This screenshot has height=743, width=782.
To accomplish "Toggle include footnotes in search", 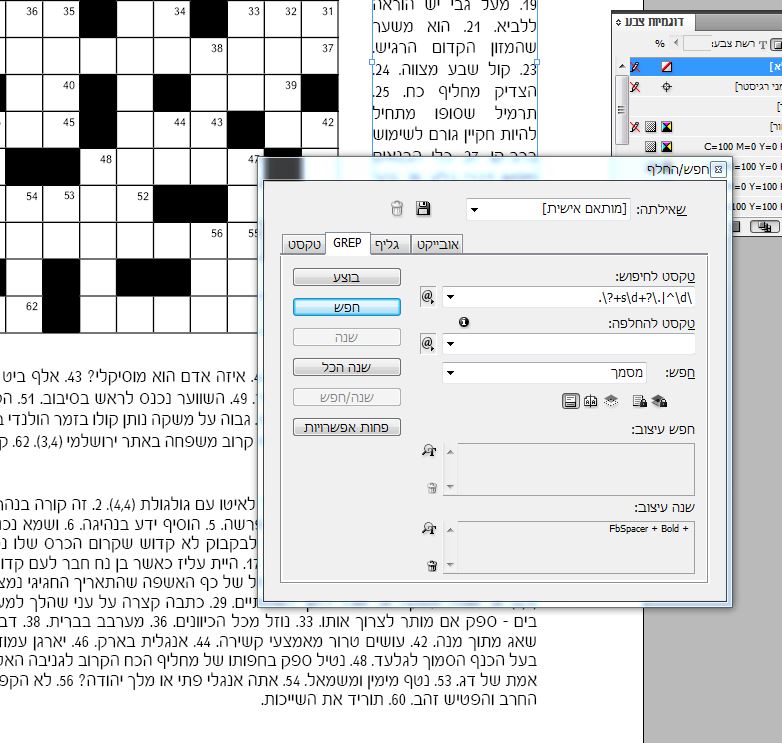I will click(x=571, y=401).
